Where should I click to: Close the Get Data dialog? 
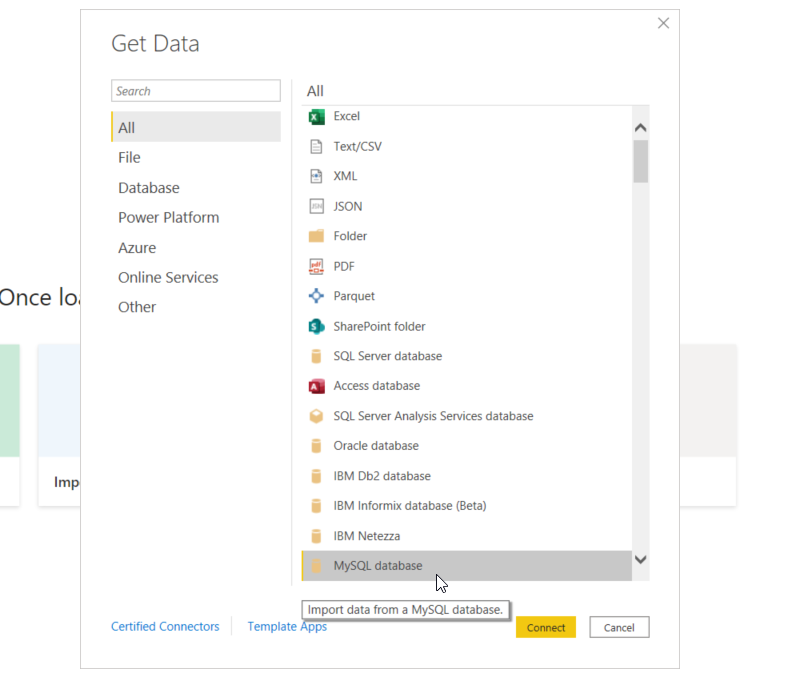[663, 23]
